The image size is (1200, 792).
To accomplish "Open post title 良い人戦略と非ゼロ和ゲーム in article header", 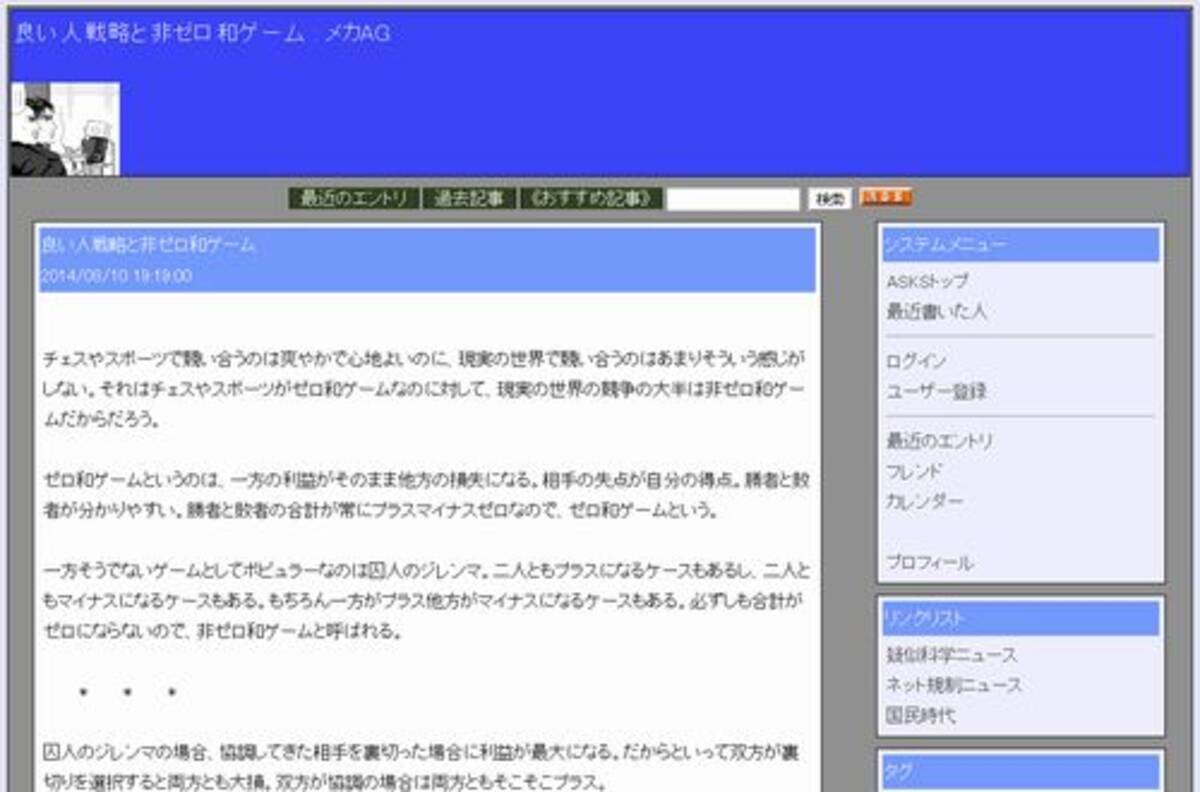I will tap(148, 245).
